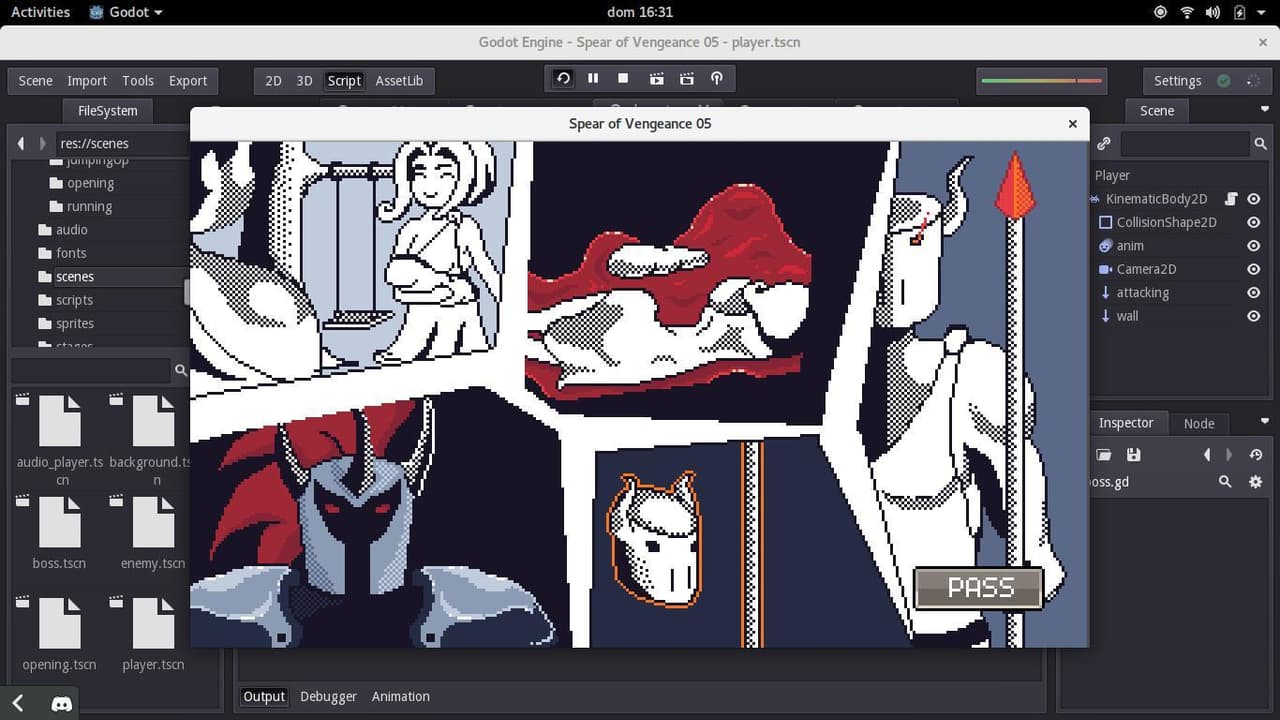
Task: Open the Inspector dock options dropdown arrow
Action: [1265, 422]
